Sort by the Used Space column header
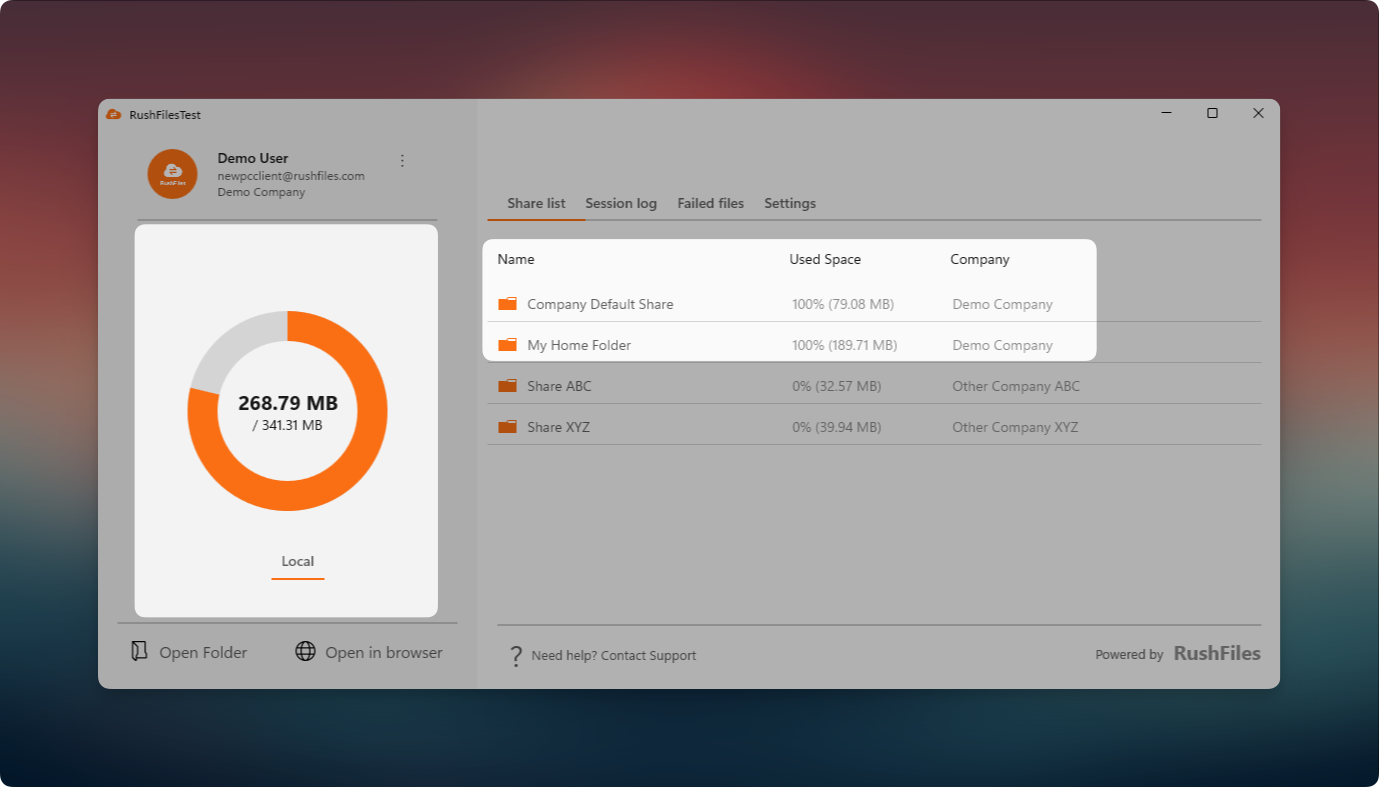1379x787 pixels. (825, 259)
